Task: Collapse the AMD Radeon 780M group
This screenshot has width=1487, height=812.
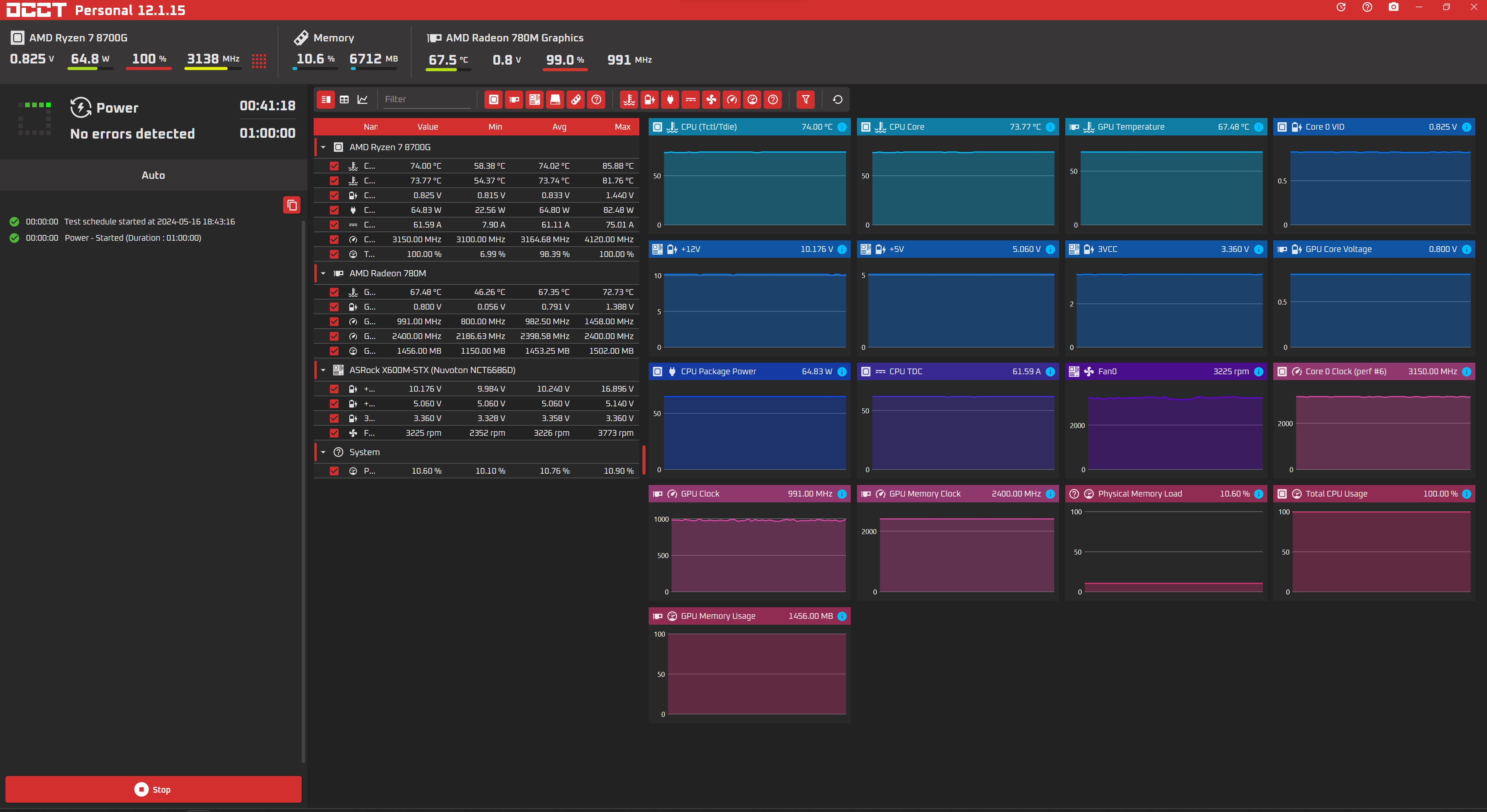Action: (x=323, y=274)
